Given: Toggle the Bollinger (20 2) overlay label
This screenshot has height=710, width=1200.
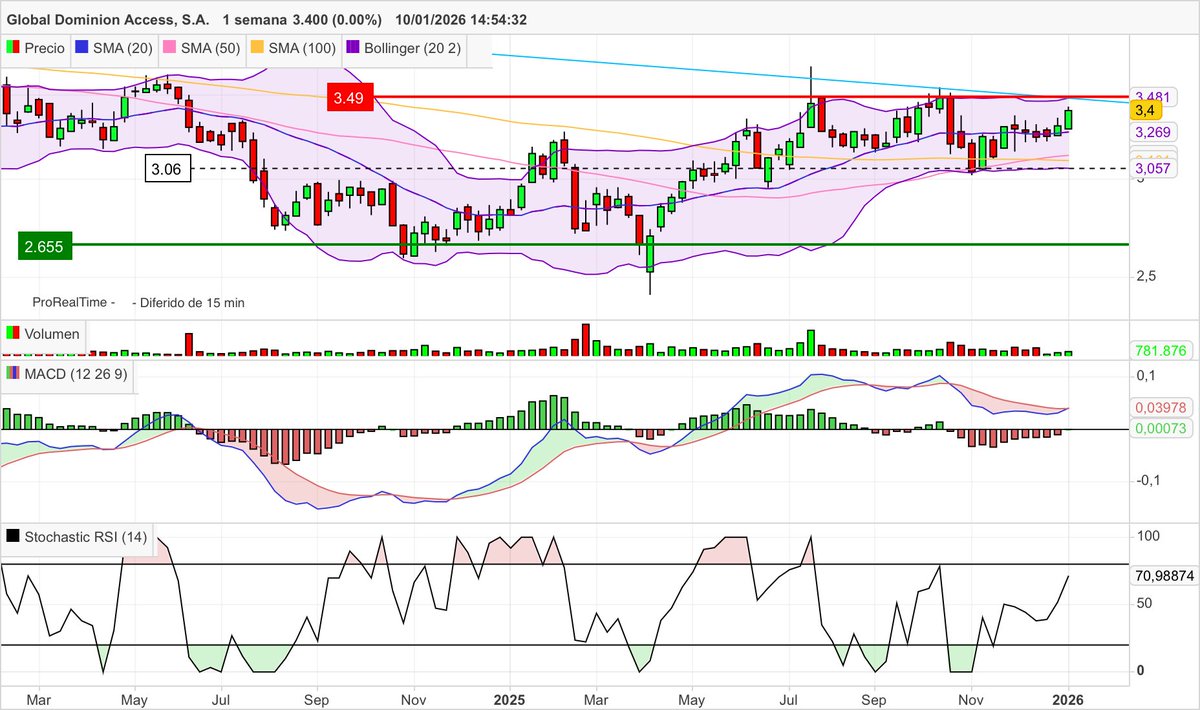Looking at the screenshot, I should pos(413,48).
